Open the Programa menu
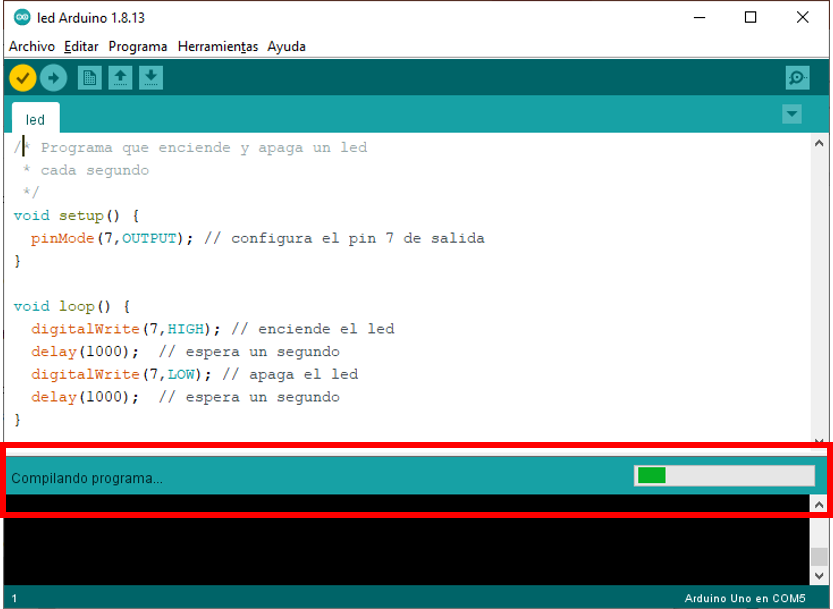The image size is (833, 609). click(x=138, y=46)
